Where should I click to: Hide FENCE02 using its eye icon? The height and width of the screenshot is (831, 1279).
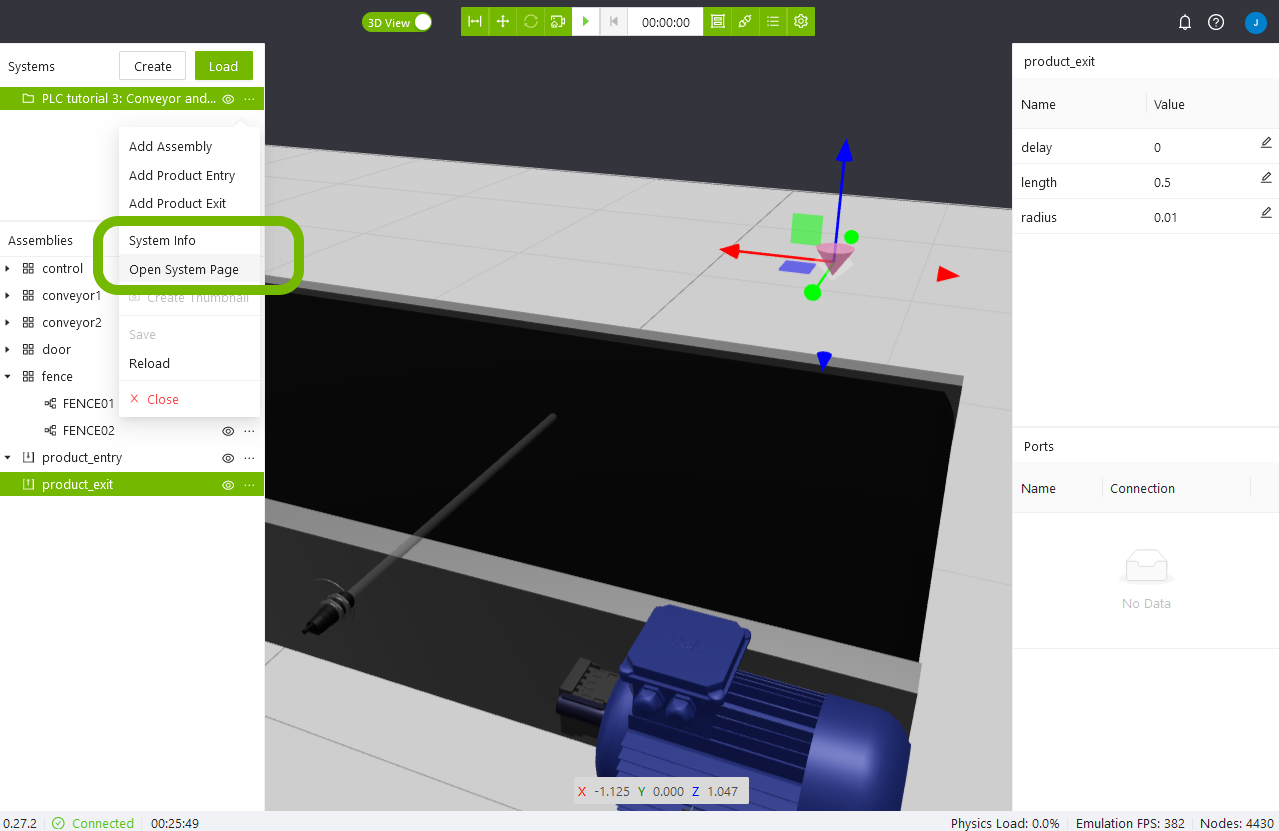coord(228,431)
